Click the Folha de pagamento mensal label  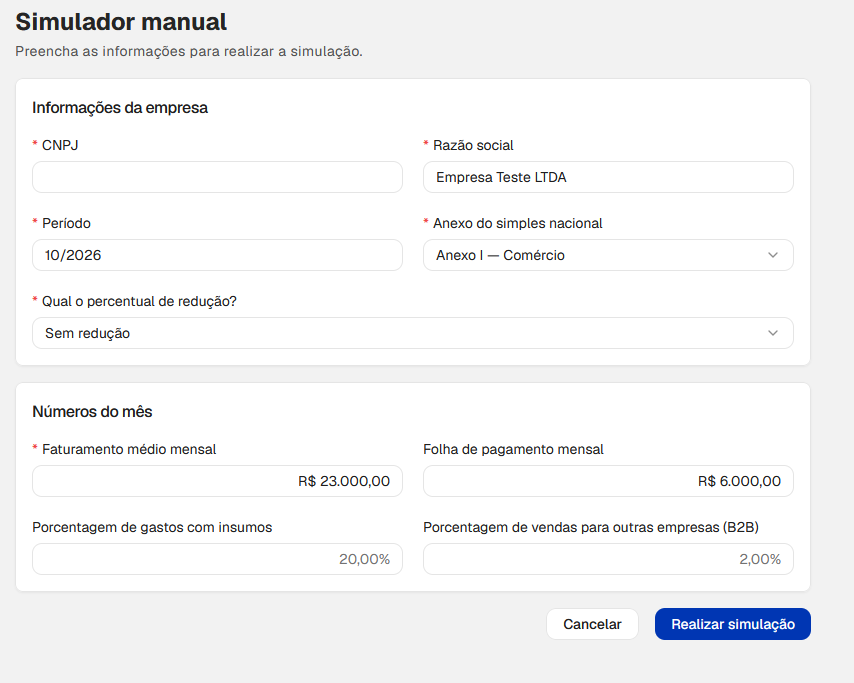click(513, 449)
